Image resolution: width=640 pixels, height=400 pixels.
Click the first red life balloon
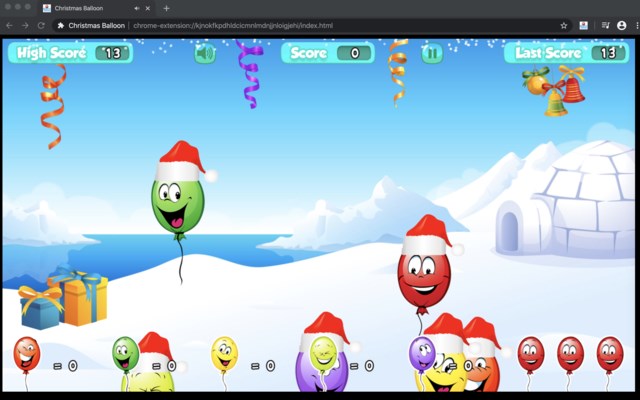tap(531, 354)
